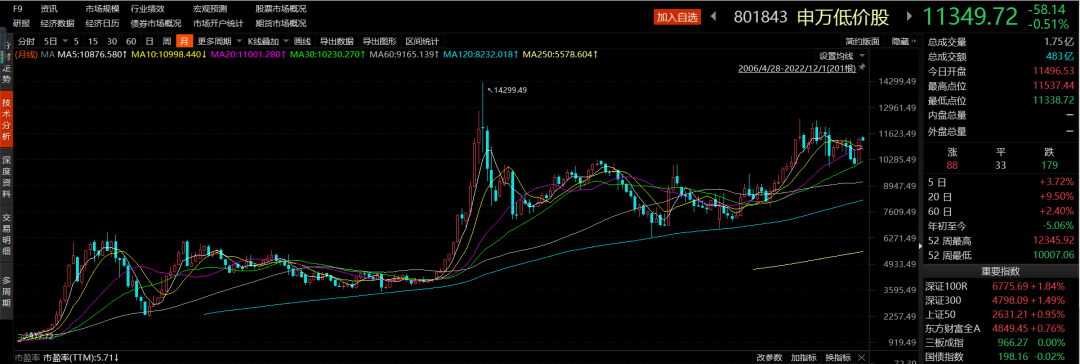Viewport: 1080px width, 364px height.
Task: Select the 技术分析 sidebar tab
Action: point(6,118)
